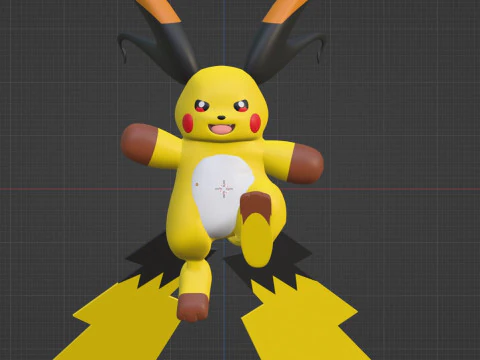Click the character's pink open mouth
This screenshot has height=360, width=480.
[x=221, y=128]
